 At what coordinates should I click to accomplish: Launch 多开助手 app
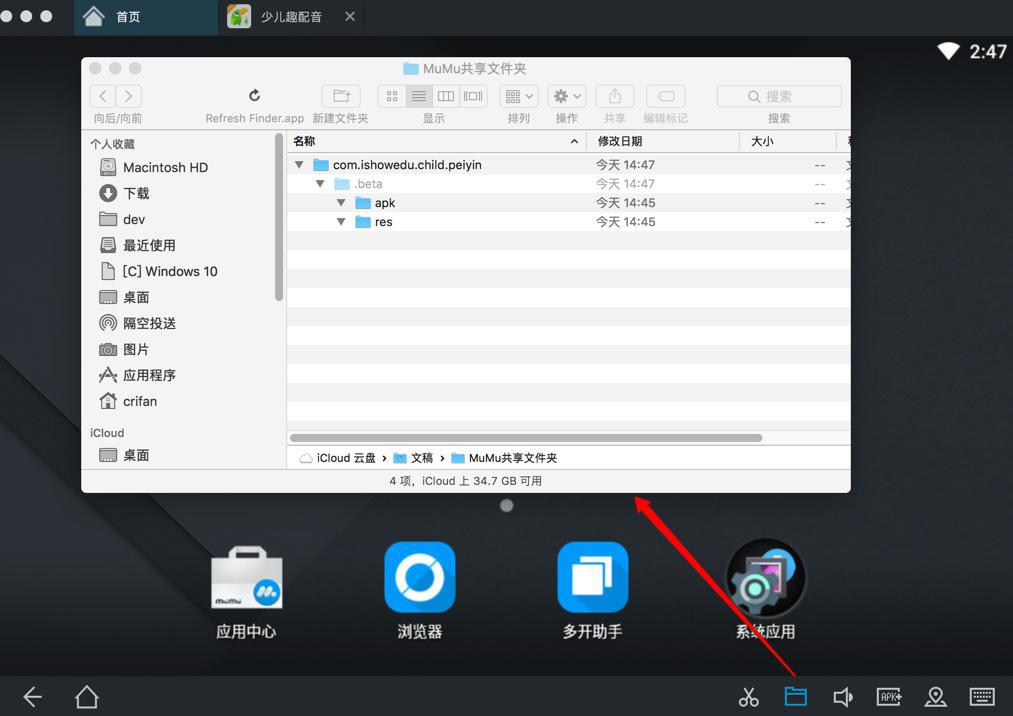(592, 592)
